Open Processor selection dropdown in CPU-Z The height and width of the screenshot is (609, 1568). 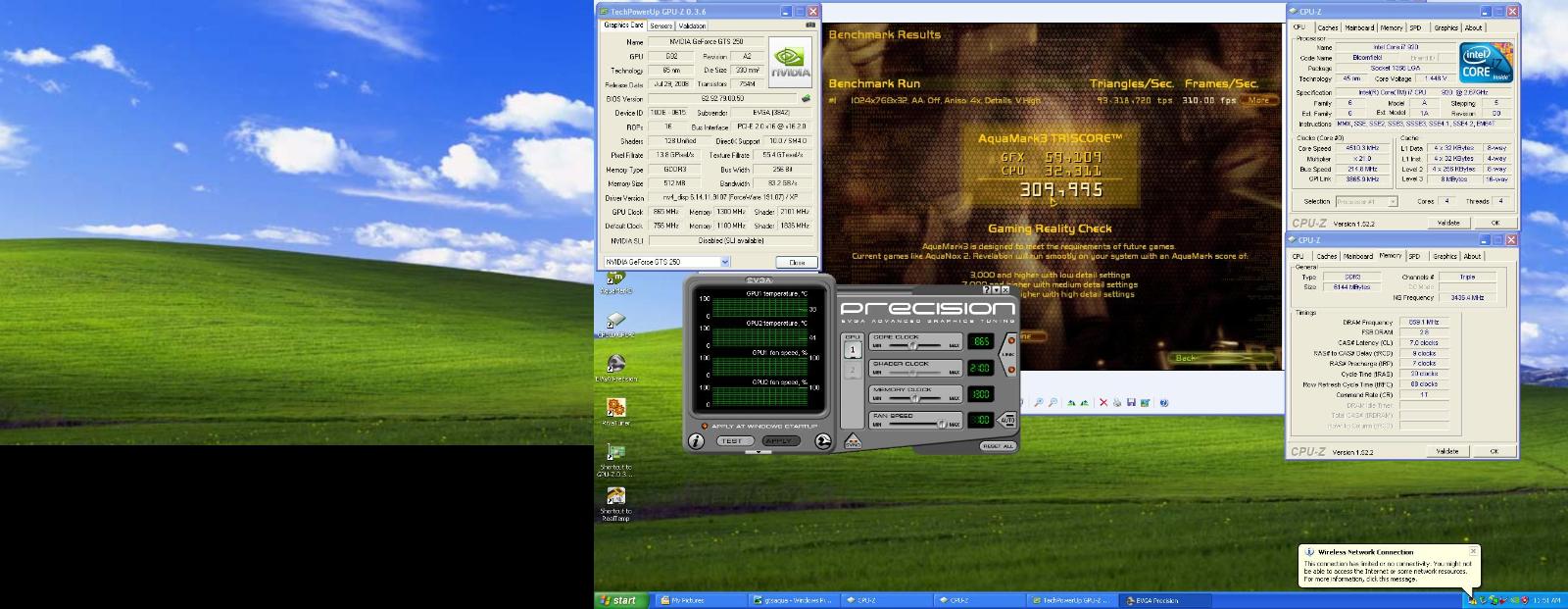click(1392, 201)
